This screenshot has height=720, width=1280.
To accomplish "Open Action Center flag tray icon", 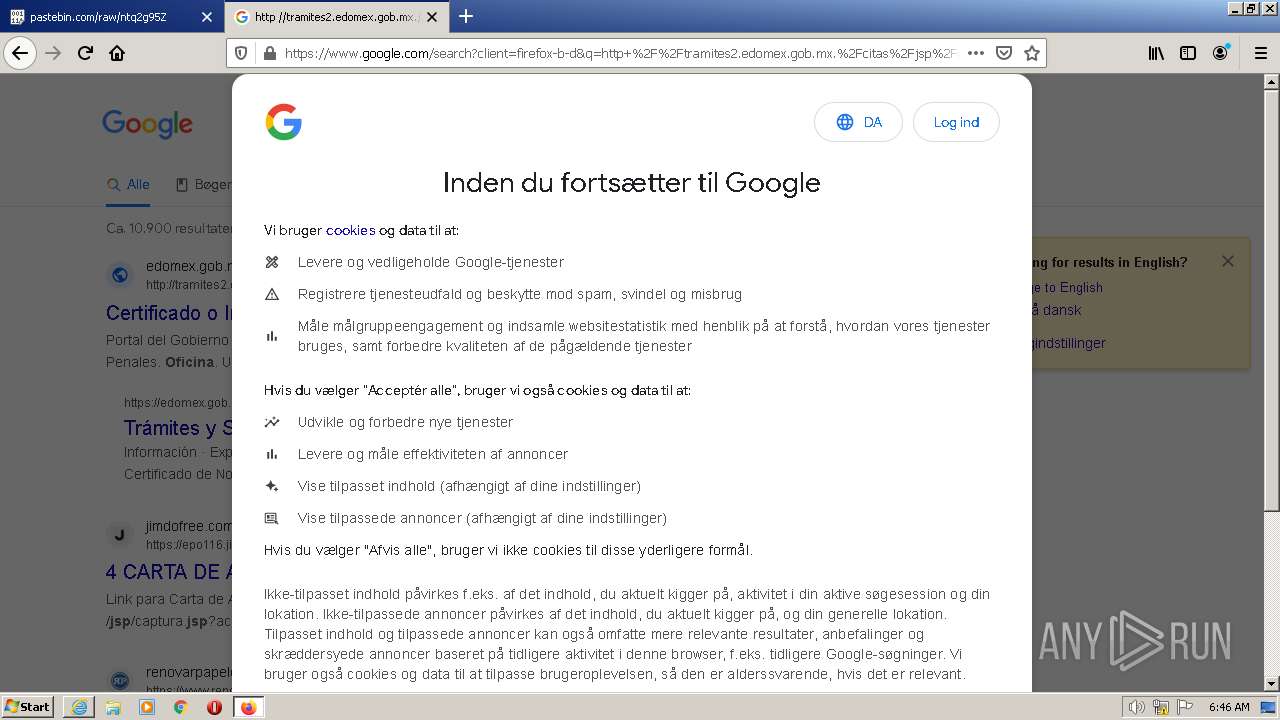I will click(x=1183, y=707).
